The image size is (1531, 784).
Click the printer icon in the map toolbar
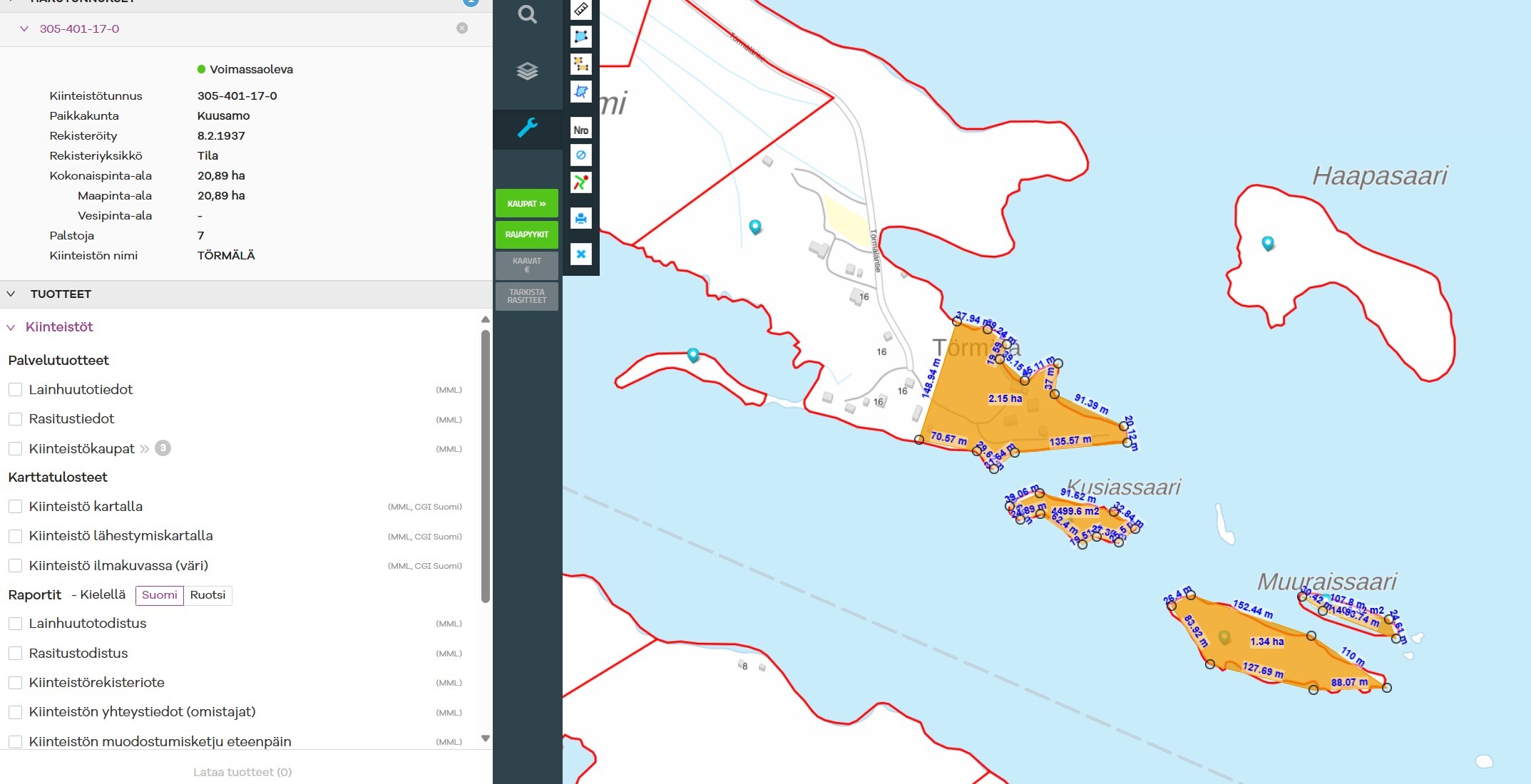[x=581, y=218]
